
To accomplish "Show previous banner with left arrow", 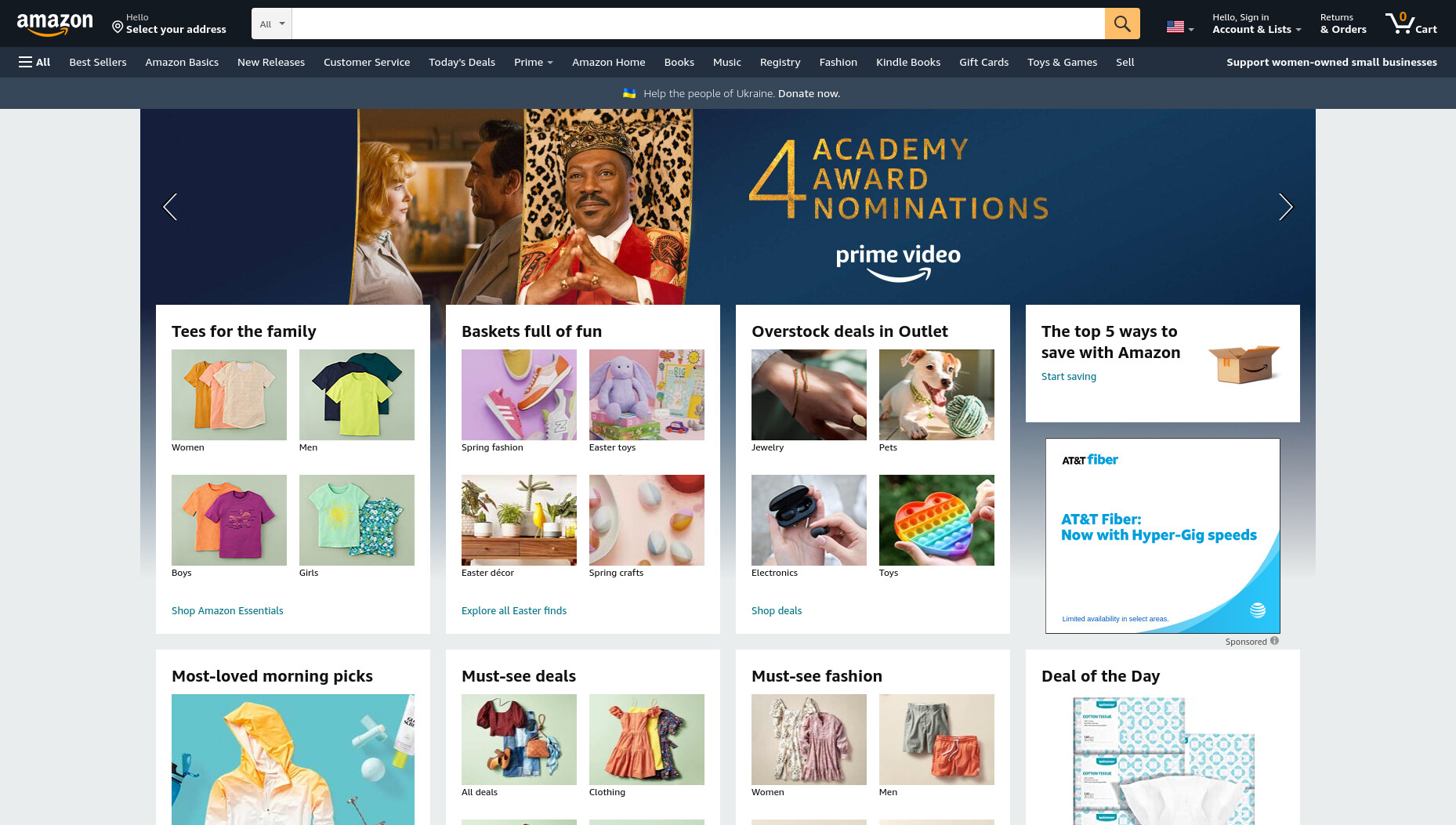I will pyautogui.click(x=169, y=207).
